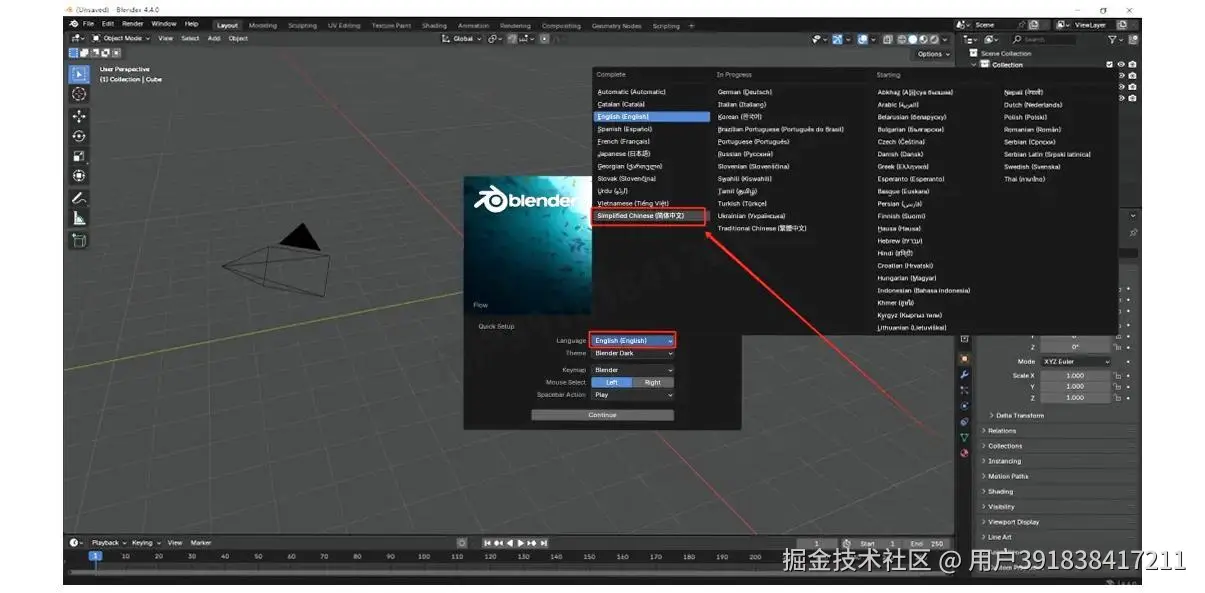This screenshot has width=1205, height=593.
Task: Expand the Relations panel
Action: click(x=1002, y=431)
